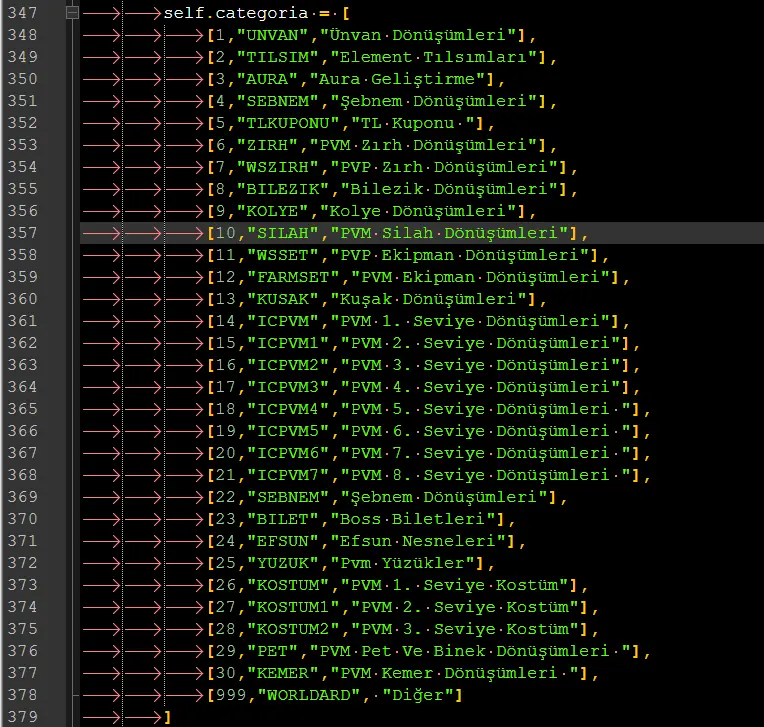Click line number 365 in the gutter
Screen dimensions: 764x727
pos(21,409)
